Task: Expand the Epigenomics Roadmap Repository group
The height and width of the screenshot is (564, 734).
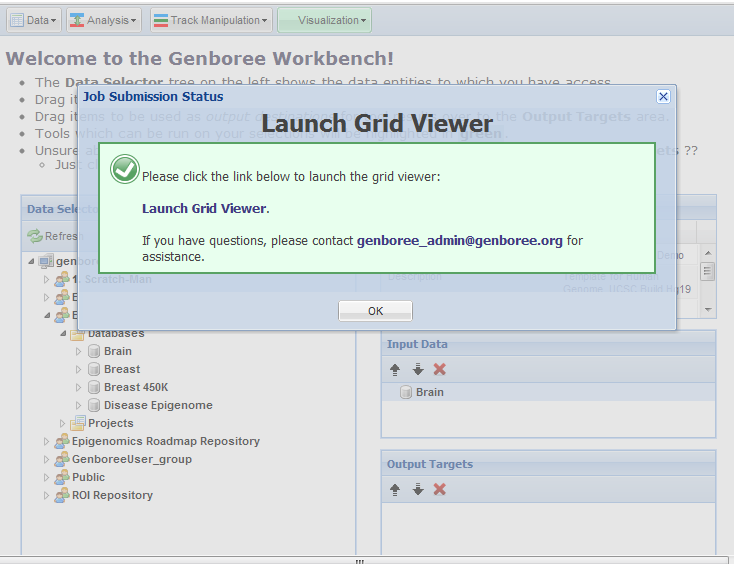Action: pyautogui.click(x=46, y=442)
